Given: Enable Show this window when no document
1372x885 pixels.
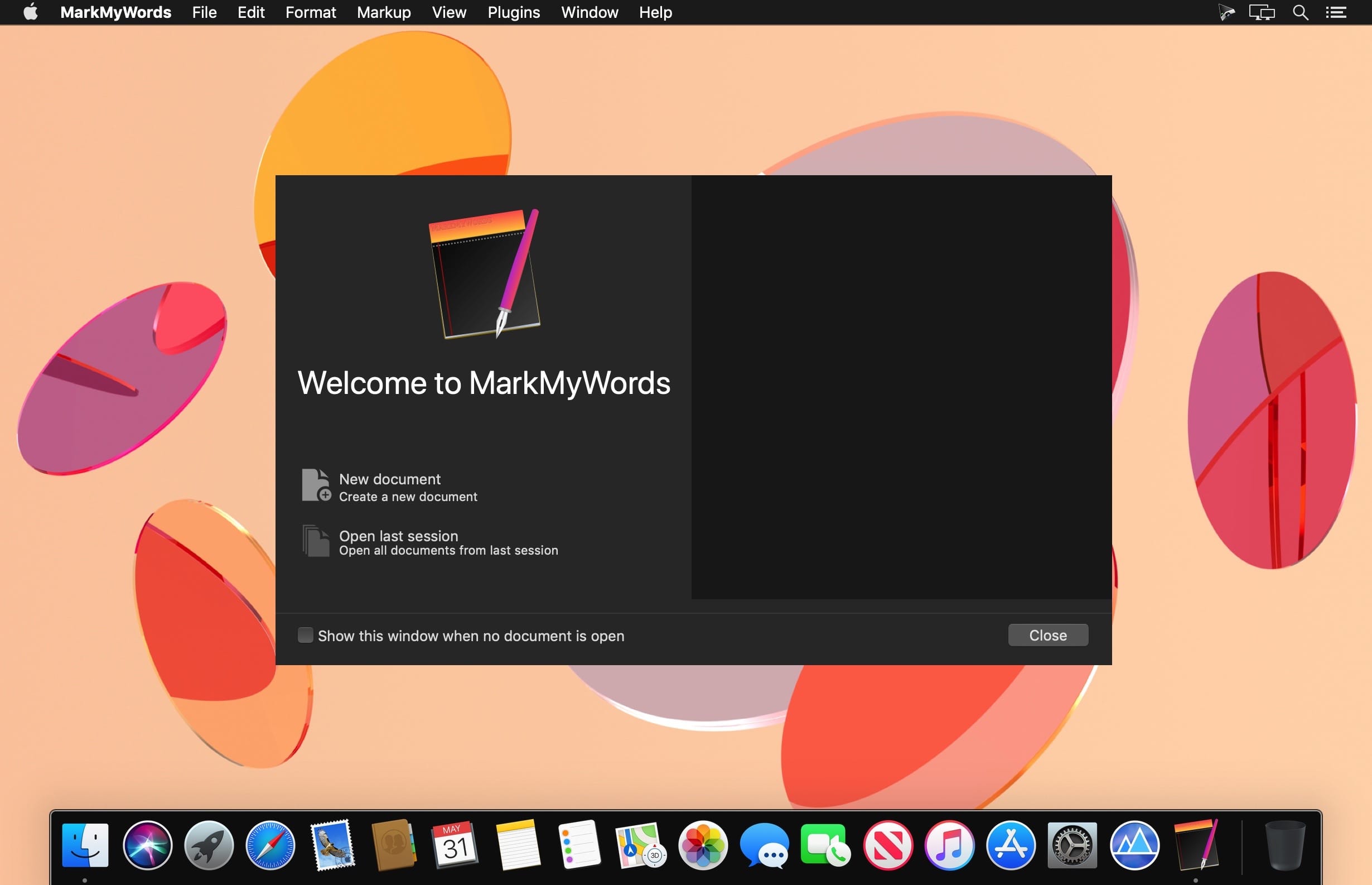Looking at the screenshot, I should click(306, 635).
